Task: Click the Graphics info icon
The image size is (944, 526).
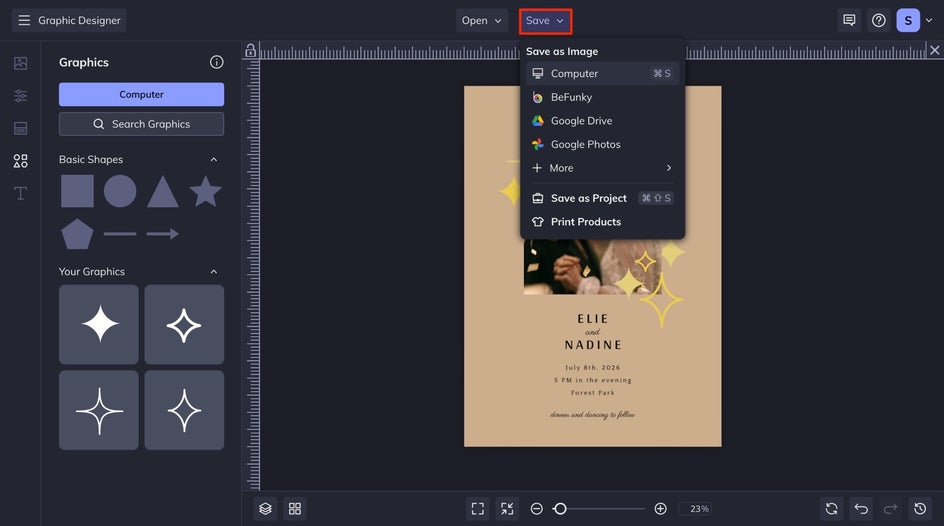Action: [217, 62]
